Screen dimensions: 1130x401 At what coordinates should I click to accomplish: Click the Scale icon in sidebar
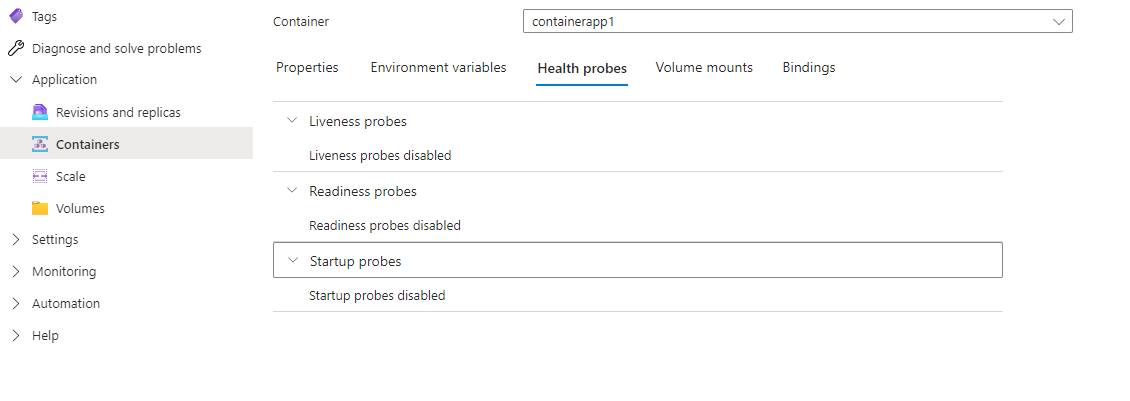tap(40, 176)
